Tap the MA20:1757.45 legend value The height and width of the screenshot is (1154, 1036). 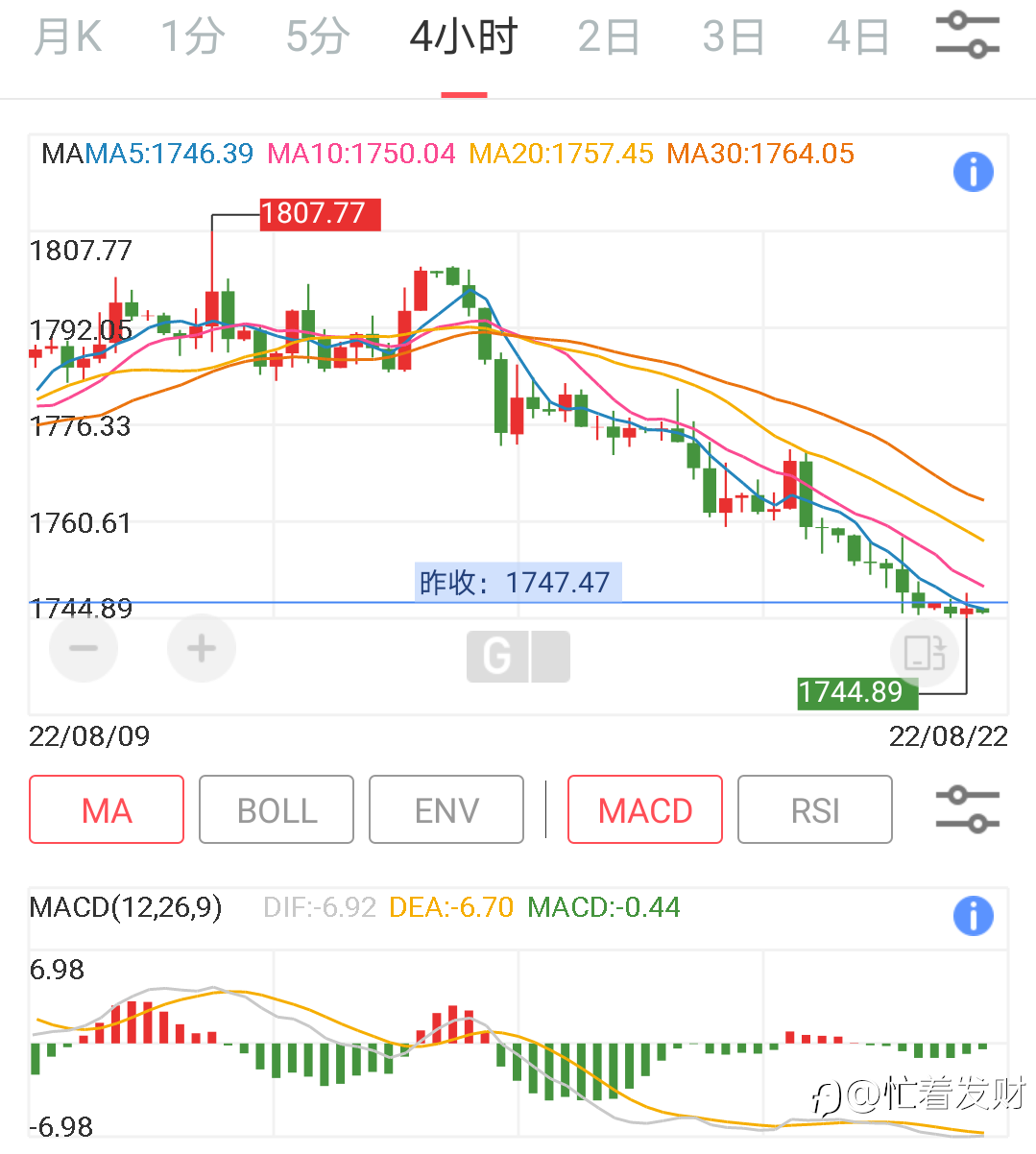pyautogui.click(x=561, y=154)
